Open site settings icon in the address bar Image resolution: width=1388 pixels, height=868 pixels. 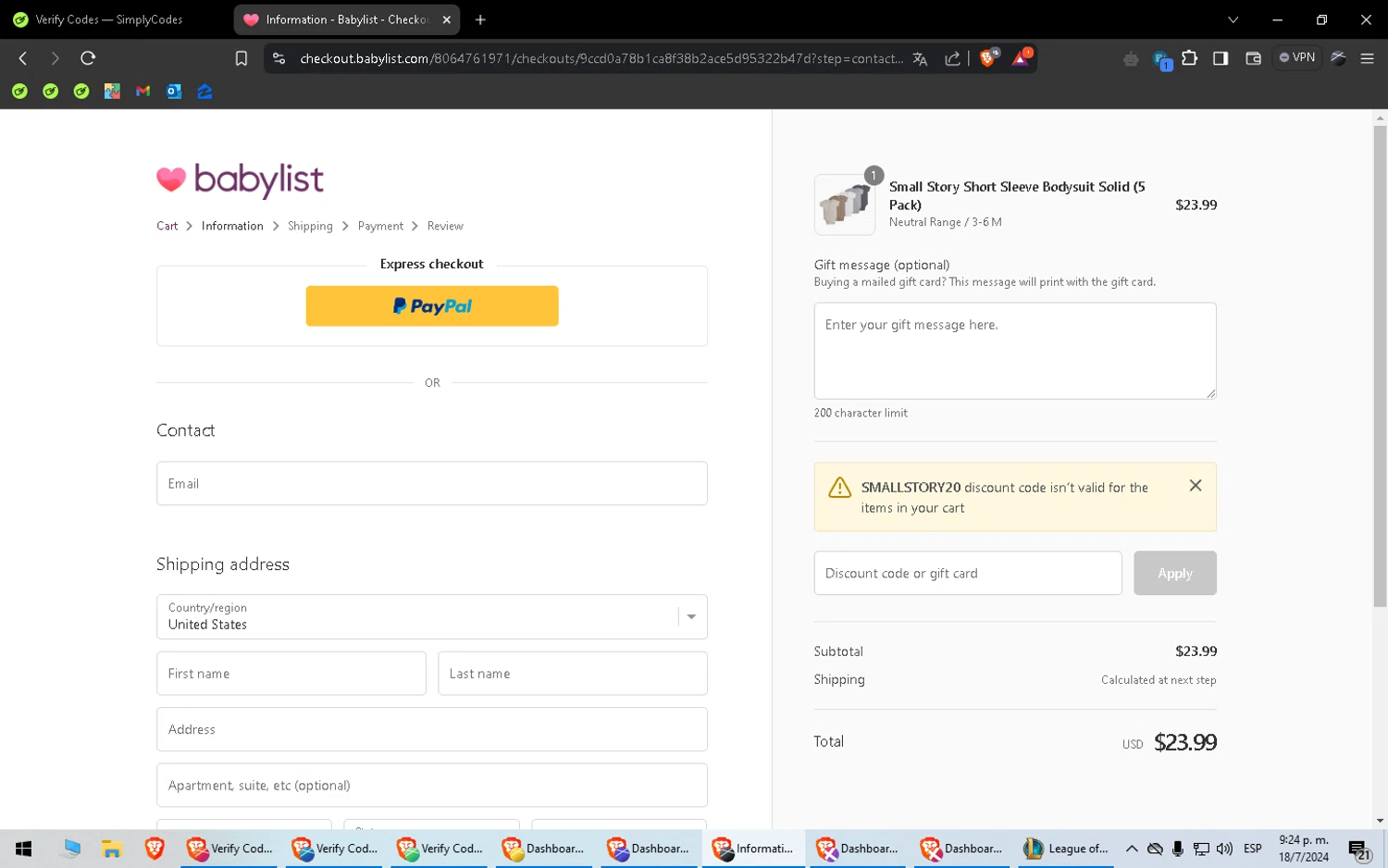tap(279, 58)
